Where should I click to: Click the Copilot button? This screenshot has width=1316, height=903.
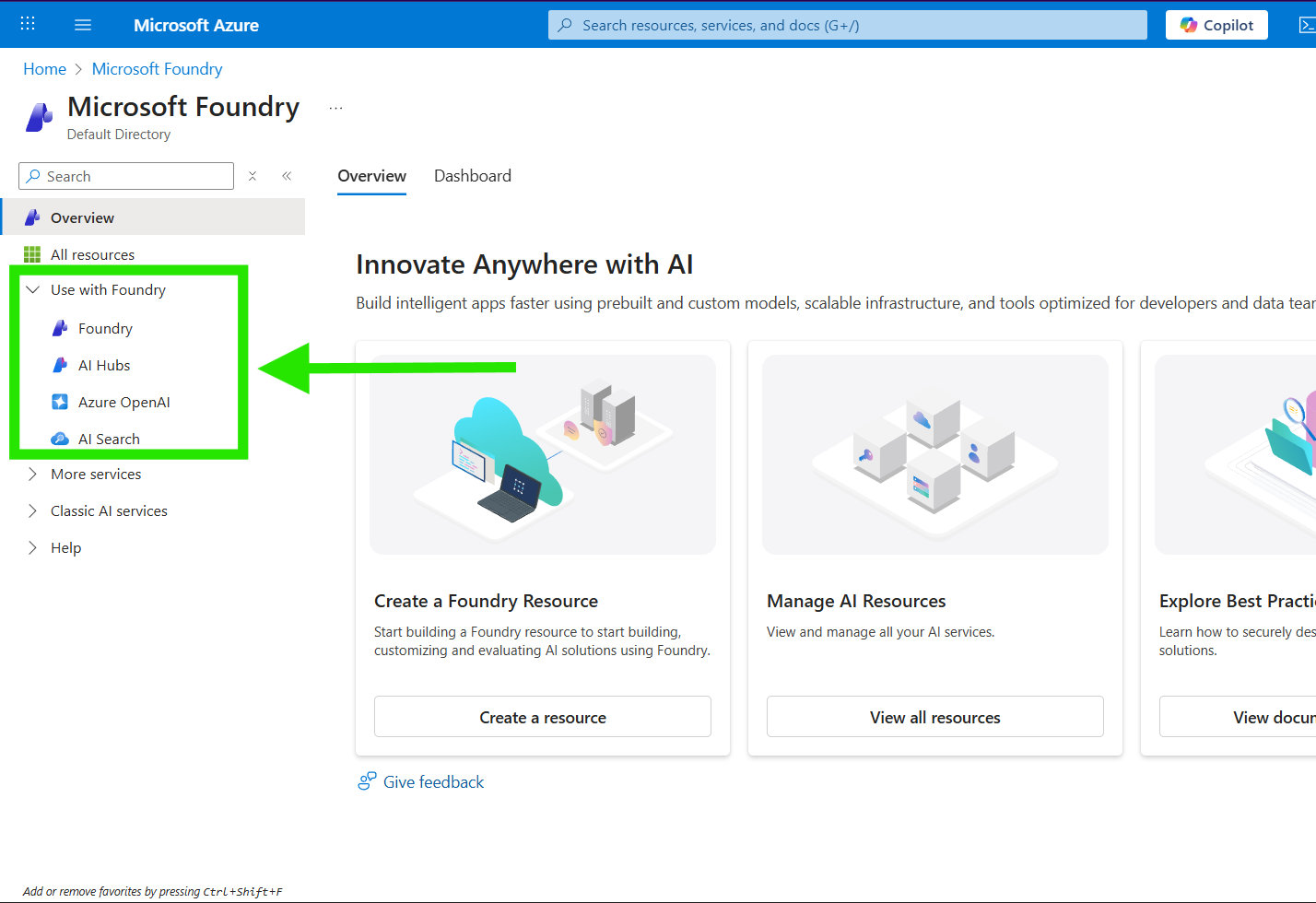tap(1216, 25)
